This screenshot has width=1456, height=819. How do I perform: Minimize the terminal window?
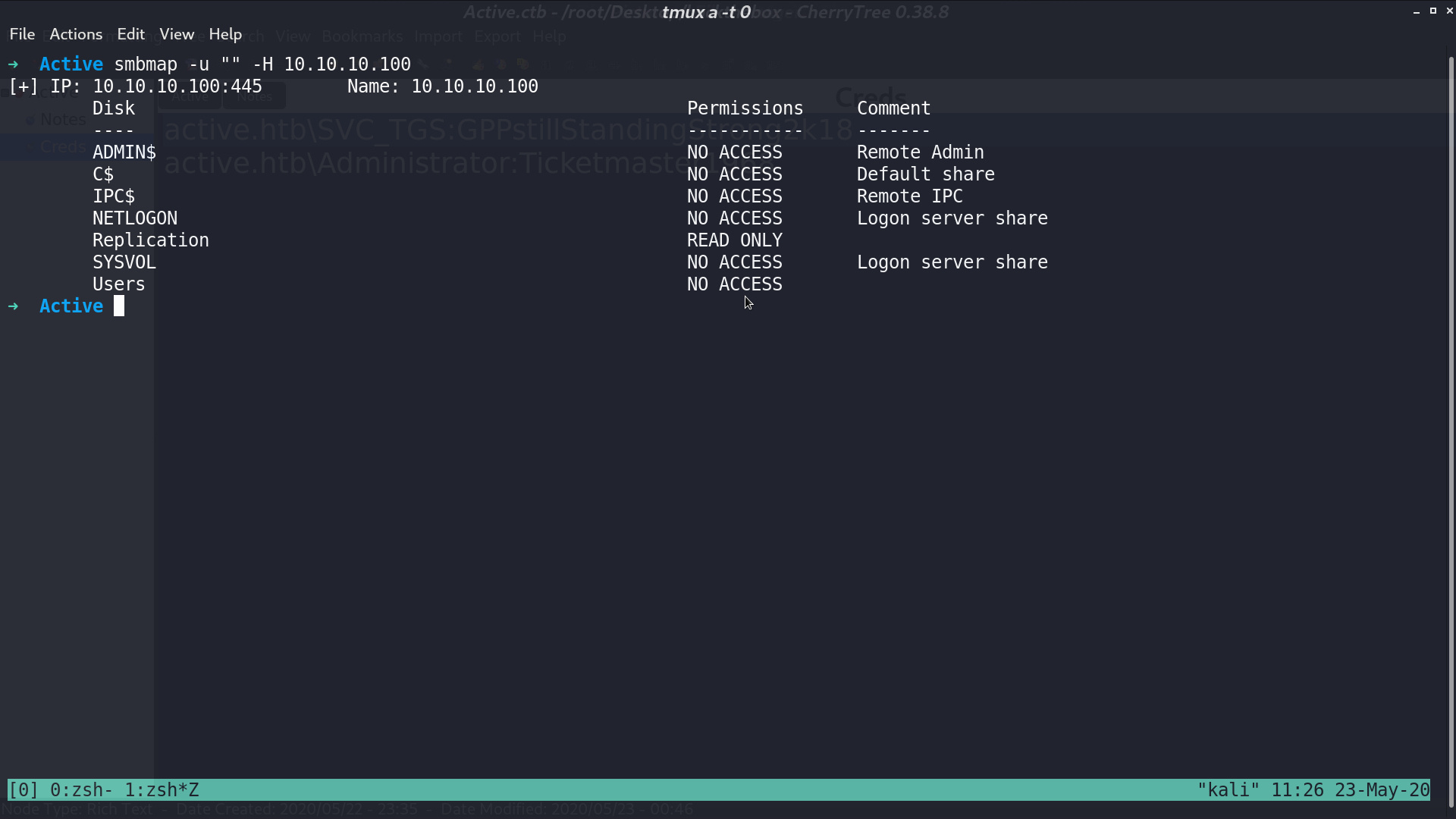point(1417,11)
